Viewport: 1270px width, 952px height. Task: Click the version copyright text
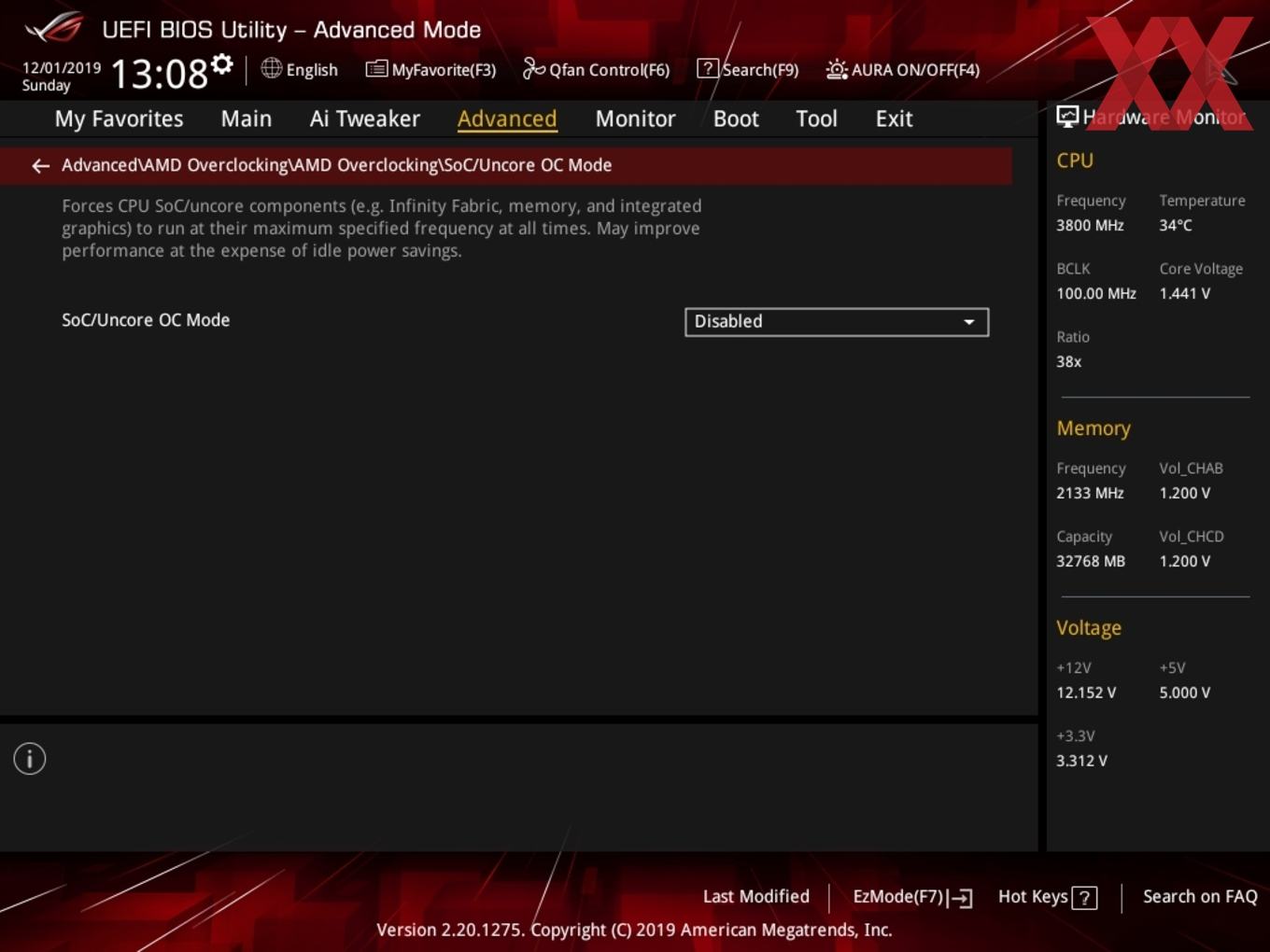click(x=634, y=930)
